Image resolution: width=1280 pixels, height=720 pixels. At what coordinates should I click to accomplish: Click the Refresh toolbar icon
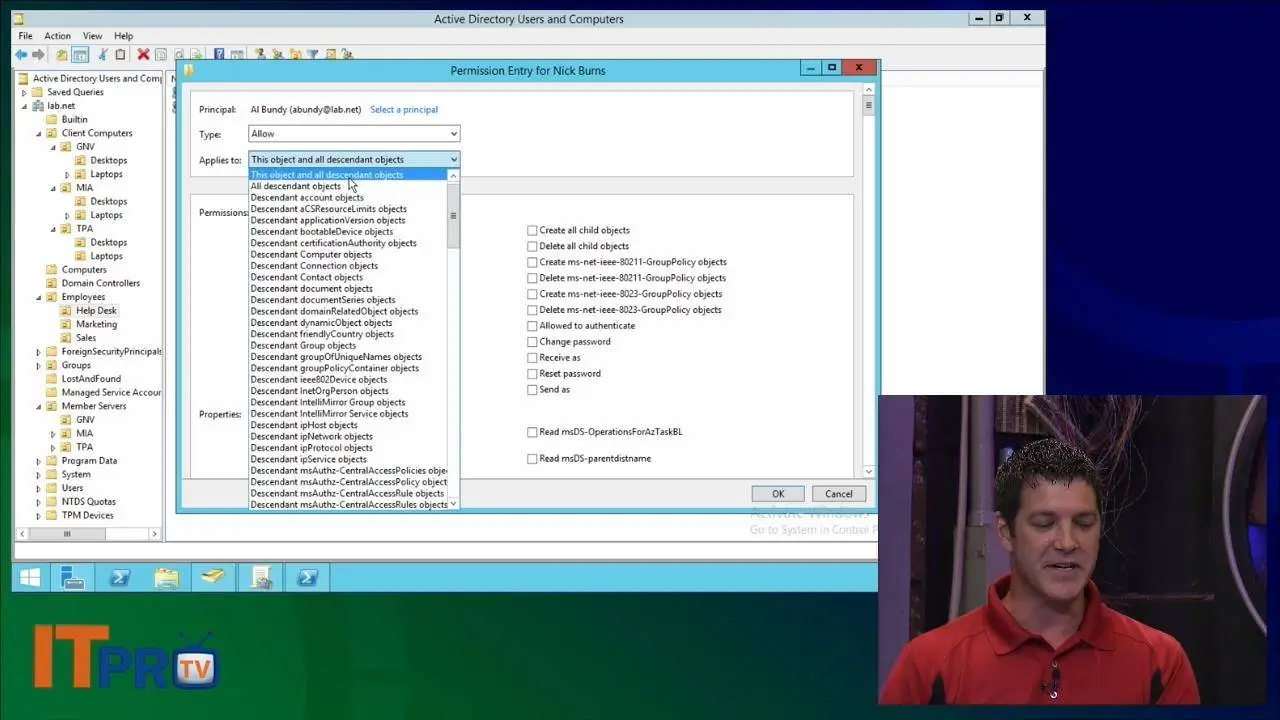[179, 54]
